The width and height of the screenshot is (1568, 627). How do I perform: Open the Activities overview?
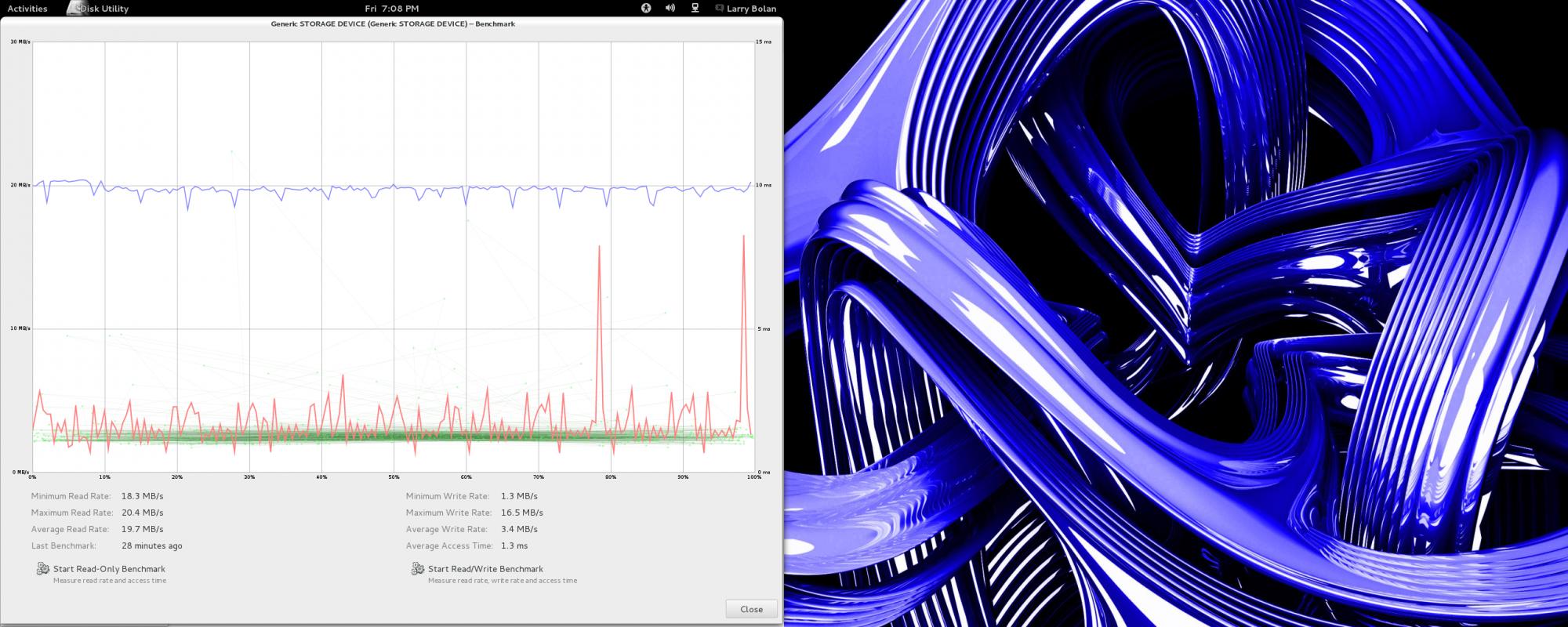27,9
